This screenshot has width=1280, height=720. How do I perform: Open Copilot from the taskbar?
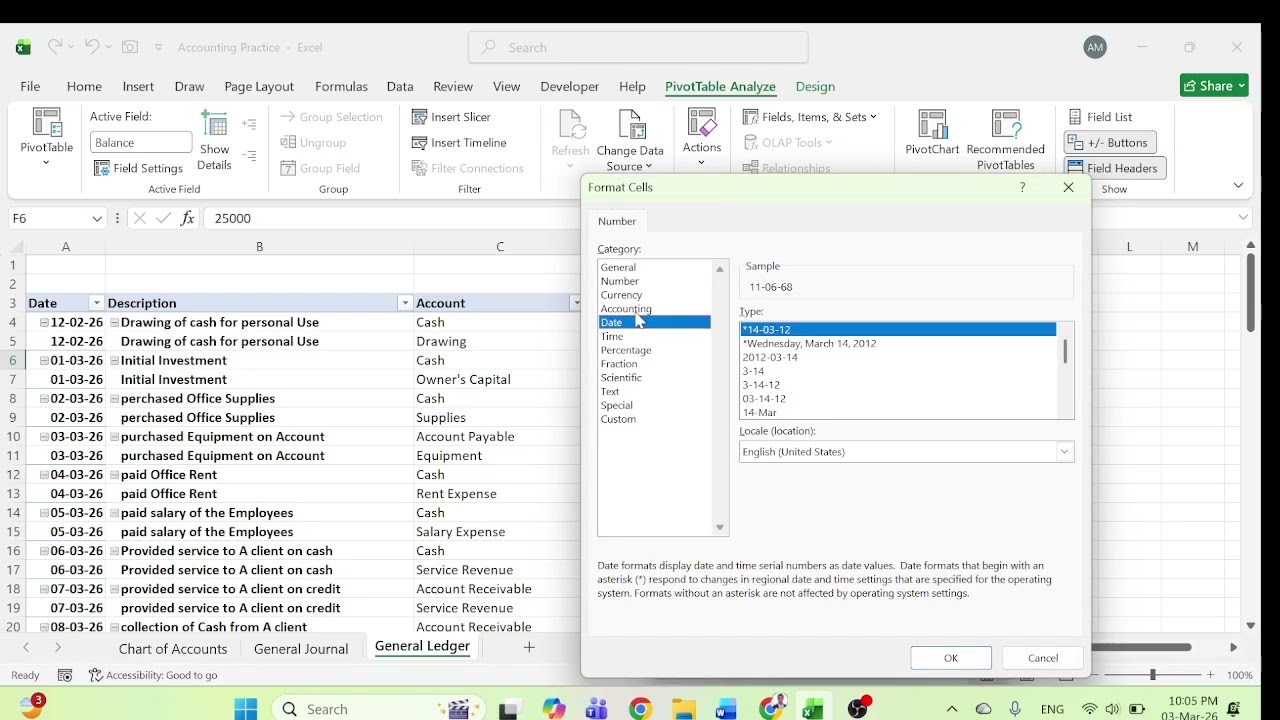coord(554,709)
